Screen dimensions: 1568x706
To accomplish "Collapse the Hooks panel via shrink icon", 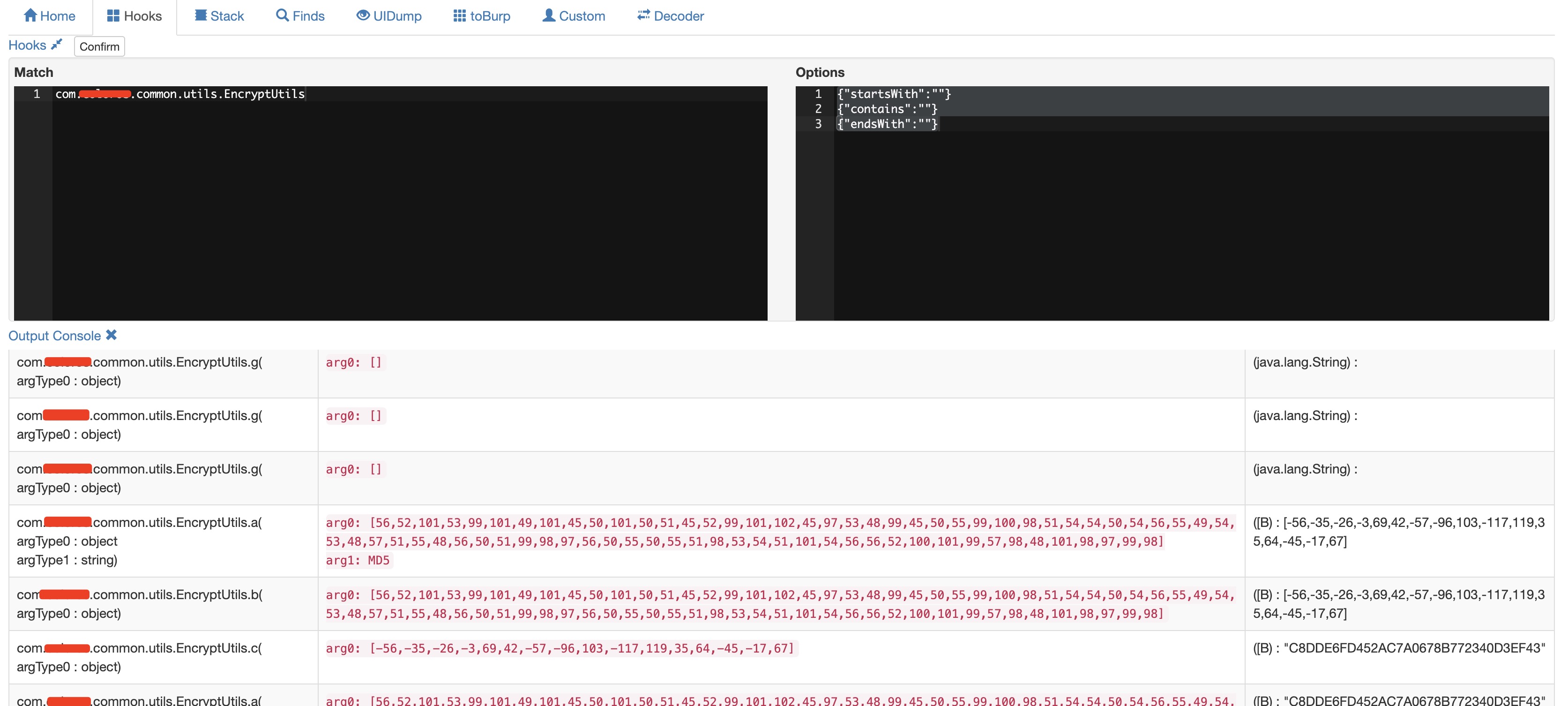I will [x=57, y=45].
